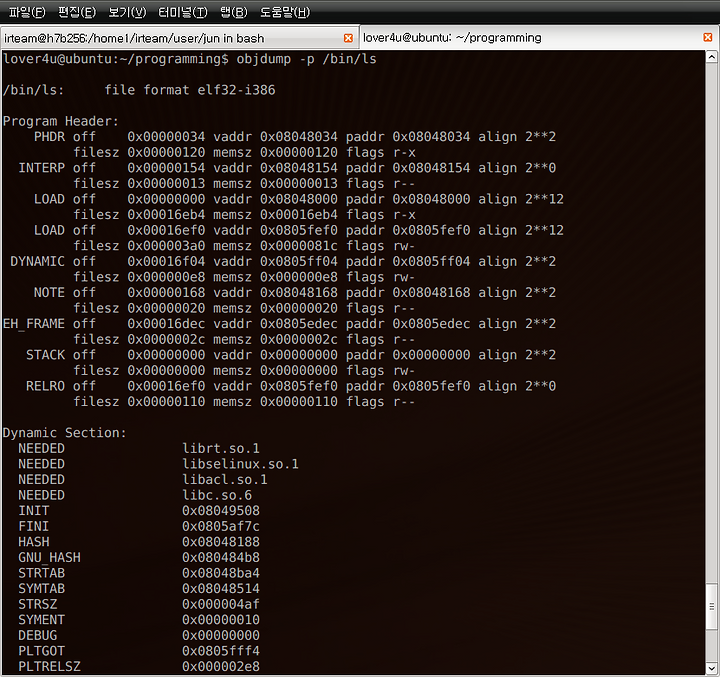This screenshot has width=720, height=677.
Task: Click the SYMTAB value 0x08048514
Action: tap(221, 589)
